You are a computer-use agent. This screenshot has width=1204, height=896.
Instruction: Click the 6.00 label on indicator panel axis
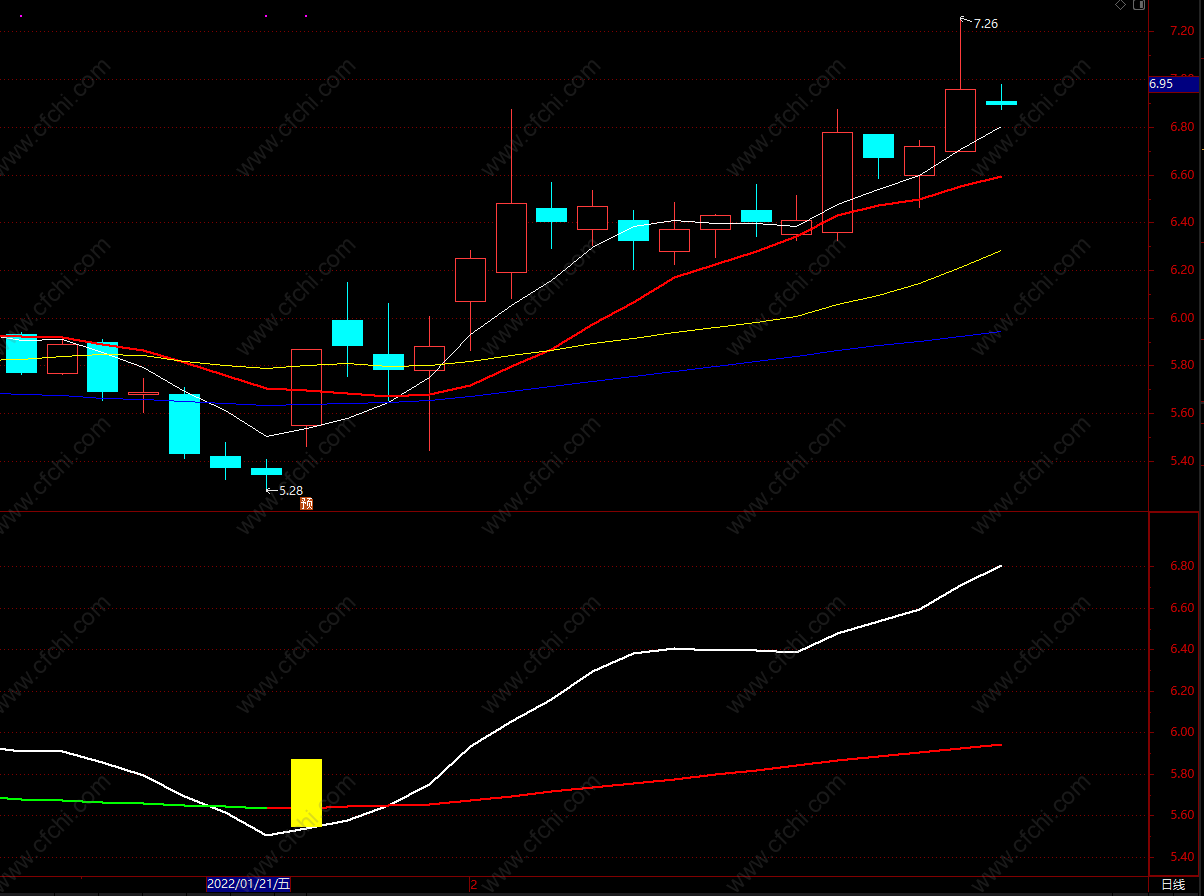[1182, 732]
